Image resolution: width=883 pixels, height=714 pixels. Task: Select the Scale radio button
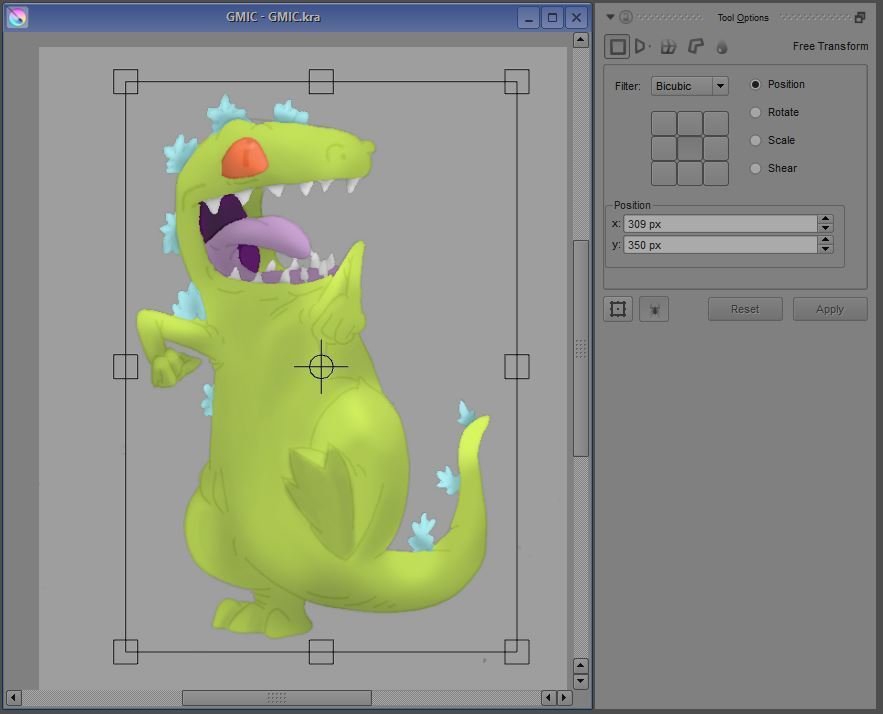pyautogui.click(x=756, y=140)
